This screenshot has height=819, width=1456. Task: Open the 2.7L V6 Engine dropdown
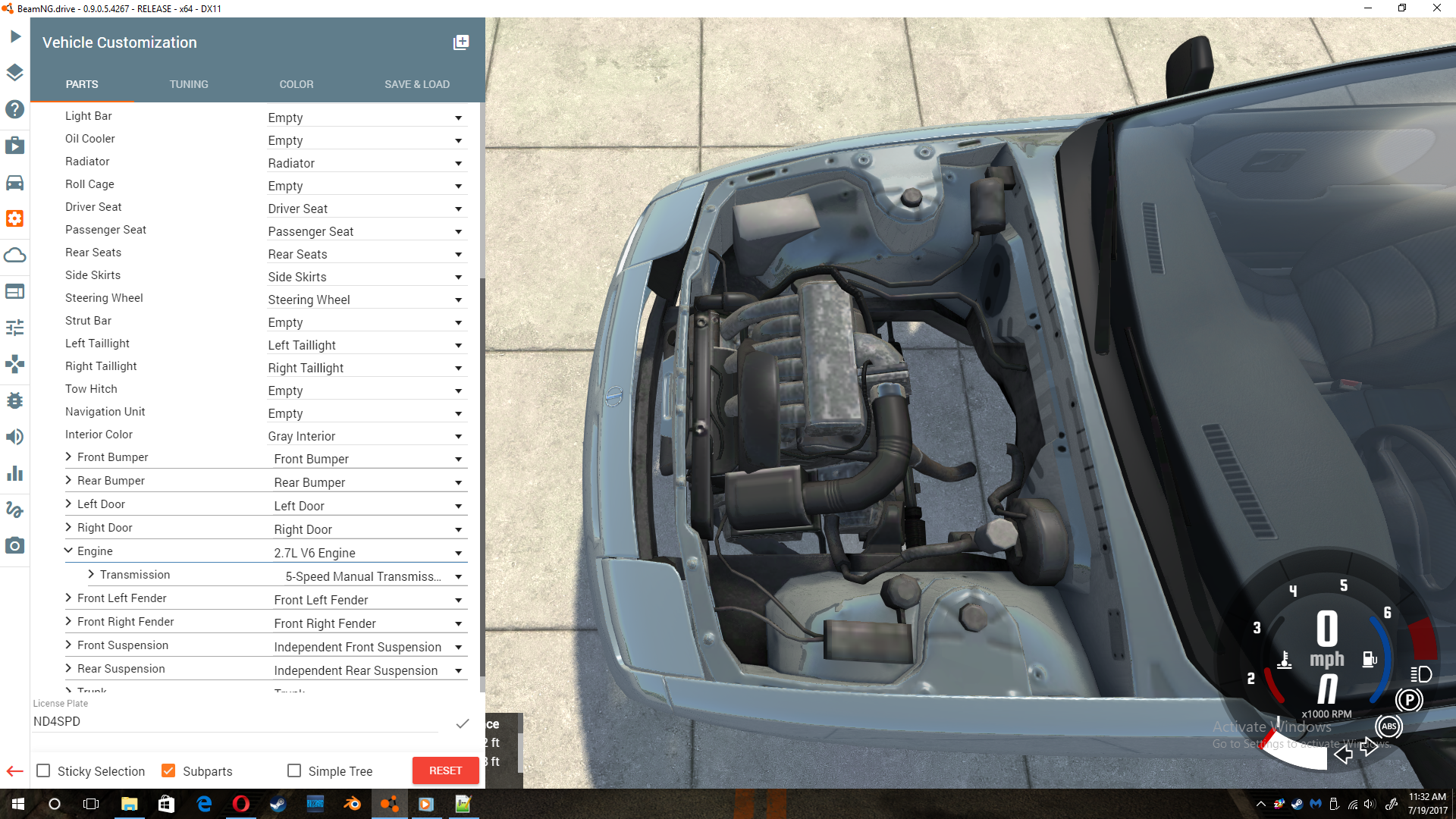pyautogui.click(x=369, y=553)
